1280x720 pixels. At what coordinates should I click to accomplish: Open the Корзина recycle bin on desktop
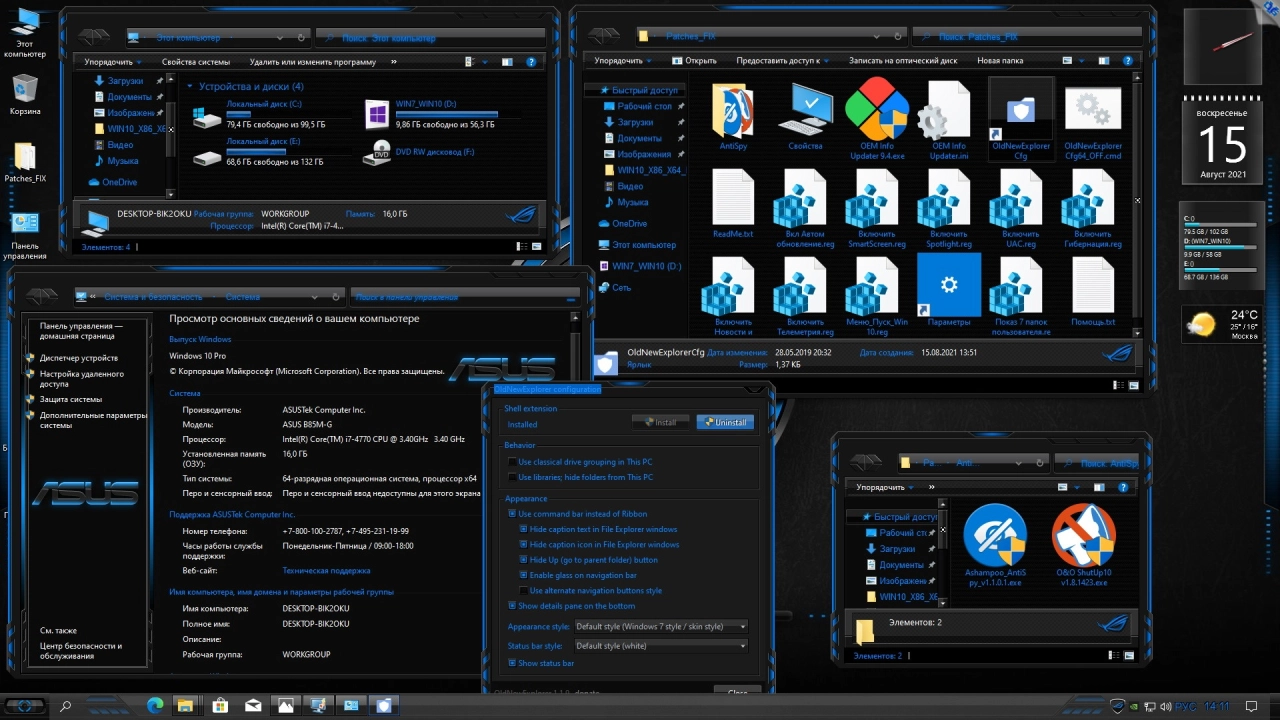pyautogui.click(x=25, y=95)
